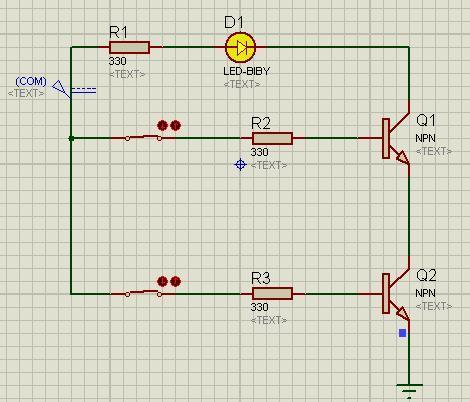Click the NPN value beside Q1
Screen dimensions: 470x402
(x=425, y=138)
